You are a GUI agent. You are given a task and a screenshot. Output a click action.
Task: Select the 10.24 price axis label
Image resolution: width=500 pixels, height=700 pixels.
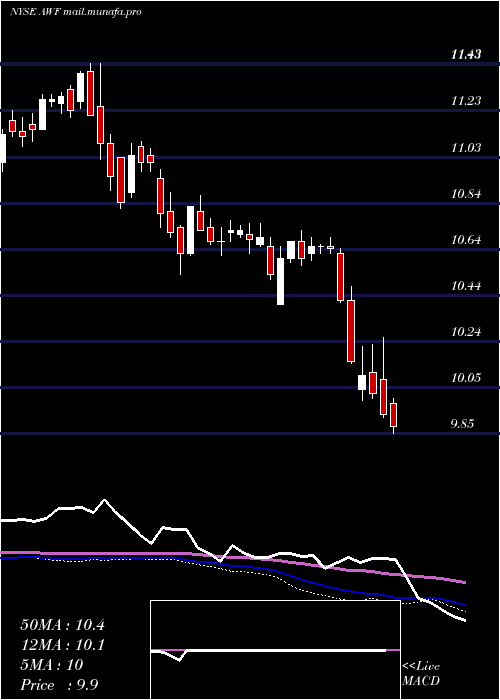[466, 332]
